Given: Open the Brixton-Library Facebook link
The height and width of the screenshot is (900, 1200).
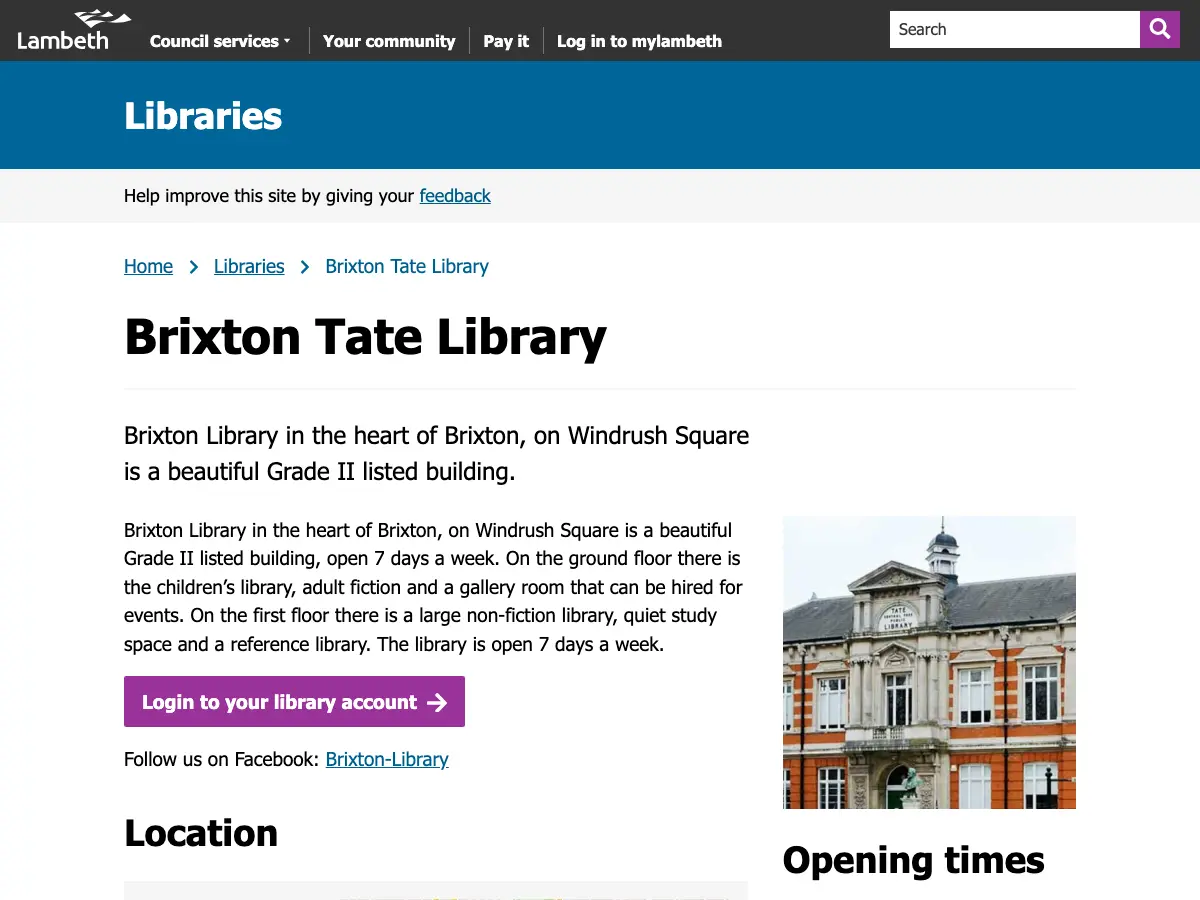Looking at the screenshot, I should click(x=387, y=759).
